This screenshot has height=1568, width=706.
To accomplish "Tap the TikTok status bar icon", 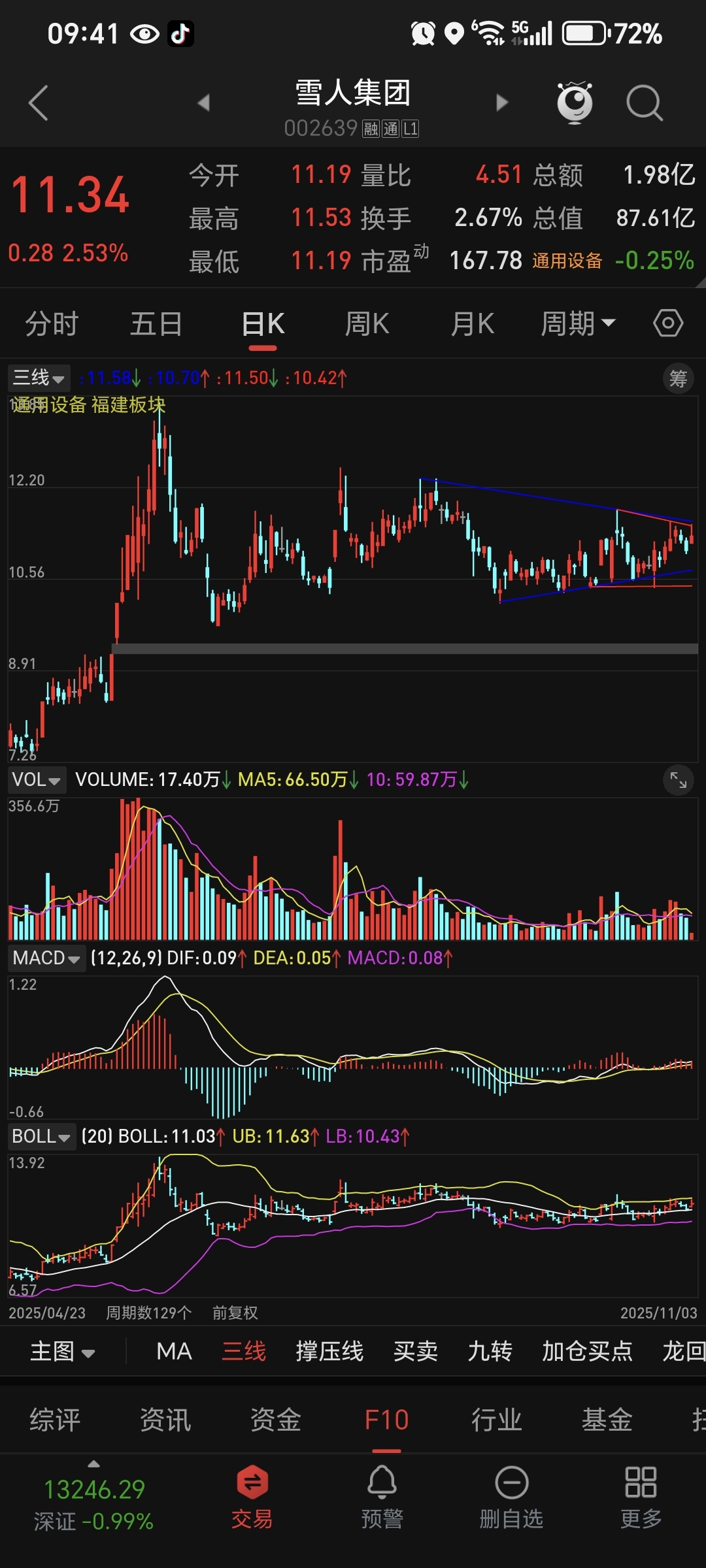I will (x=180, y=33).
